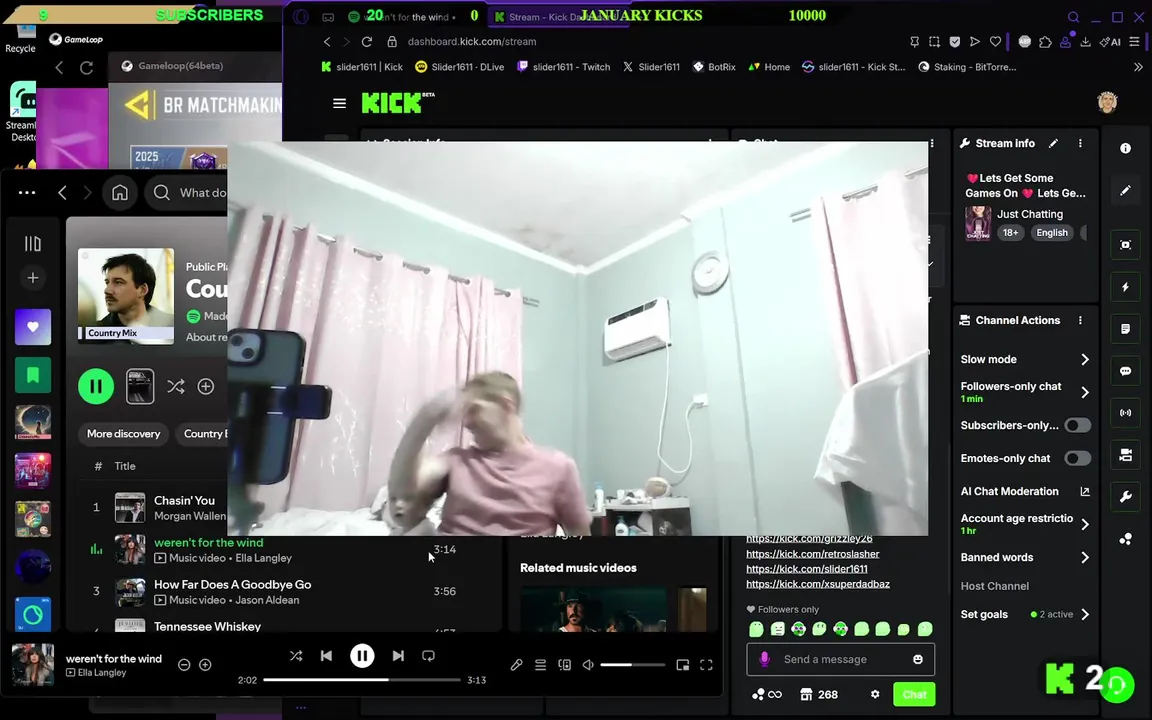
Task: Go to Spotify home icon
Action: (x=120, y=192)
